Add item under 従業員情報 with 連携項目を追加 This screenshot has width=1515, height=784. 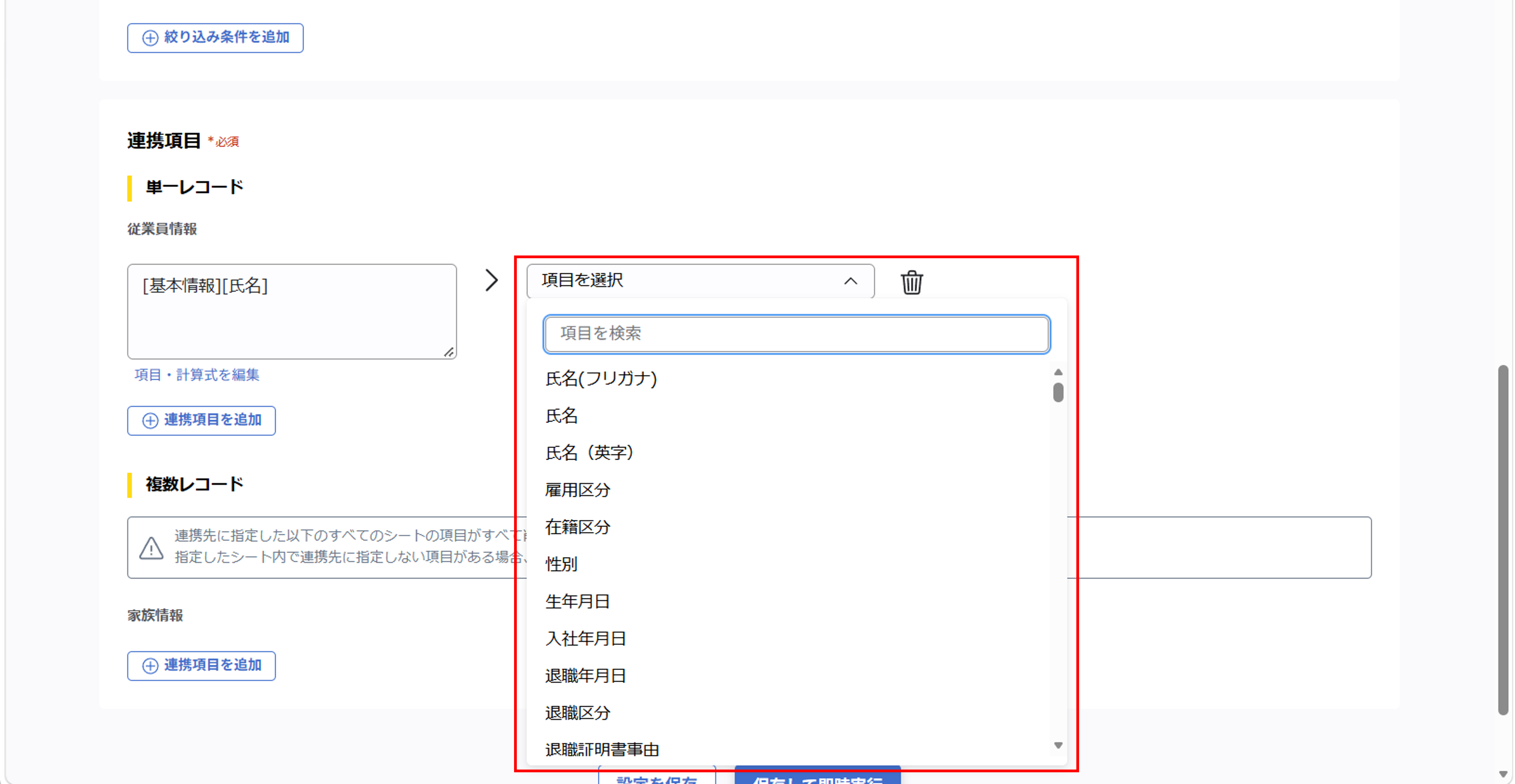click(x=201, y=420)
